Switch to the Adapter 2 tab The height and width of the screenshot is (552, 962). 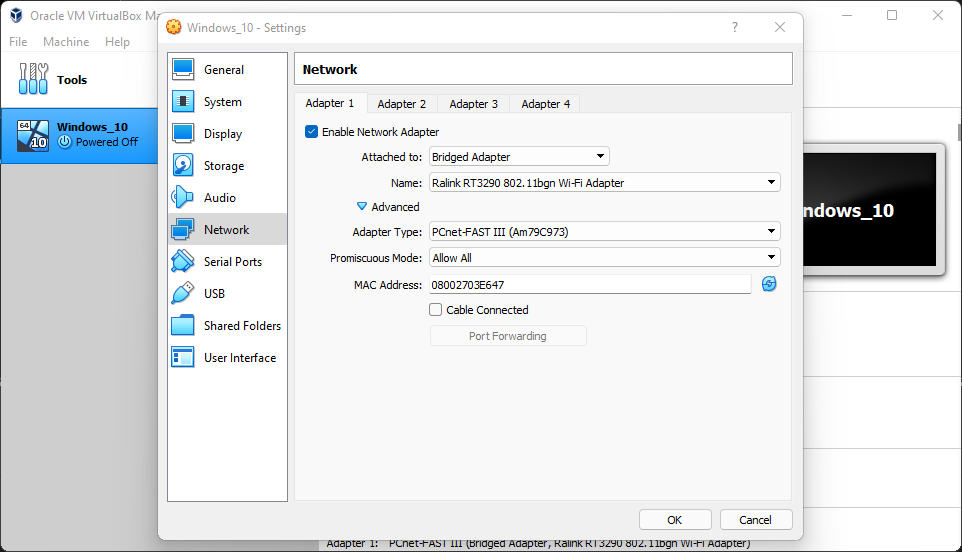(x=402, y=104)
